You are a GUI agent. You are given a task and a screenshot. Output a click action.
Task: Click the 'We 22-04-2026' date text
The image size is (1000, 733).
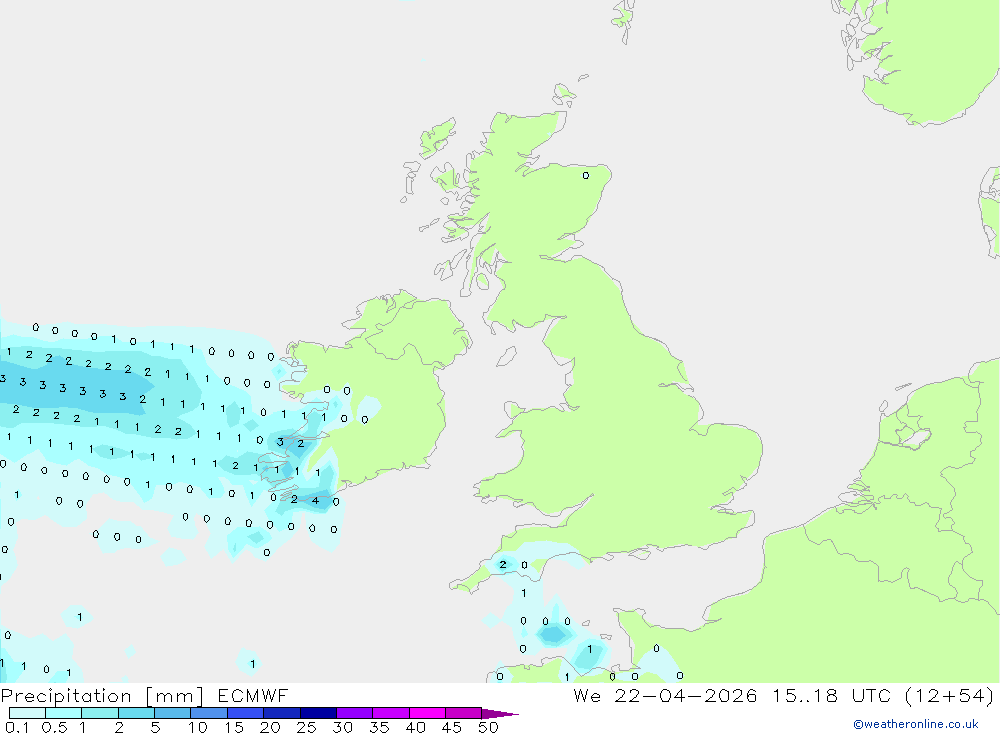point(665,696)
